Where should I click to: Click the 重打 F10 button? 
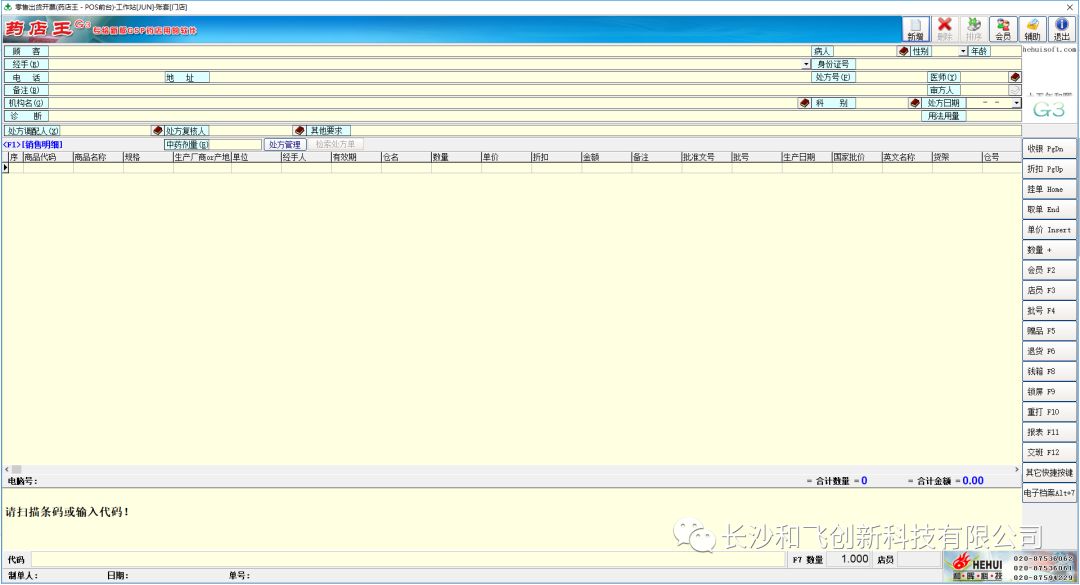pos(1049,412)
